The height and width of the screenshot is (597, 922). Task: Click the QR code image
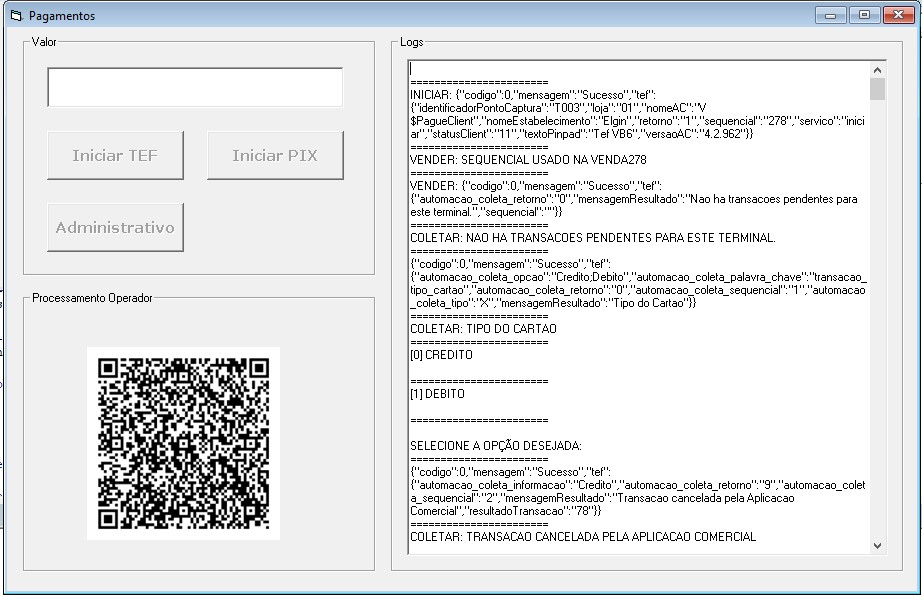183,443
